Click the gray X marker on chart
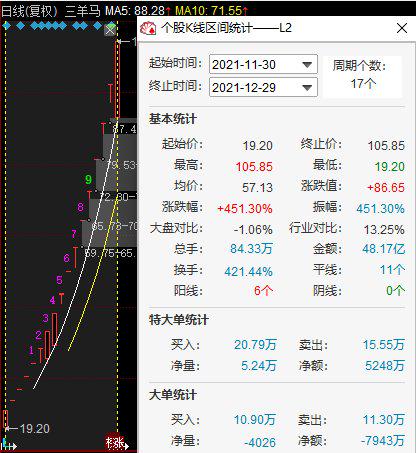Image resolution: width=416 pixels, height=453 pixels. tap(110, 30)
